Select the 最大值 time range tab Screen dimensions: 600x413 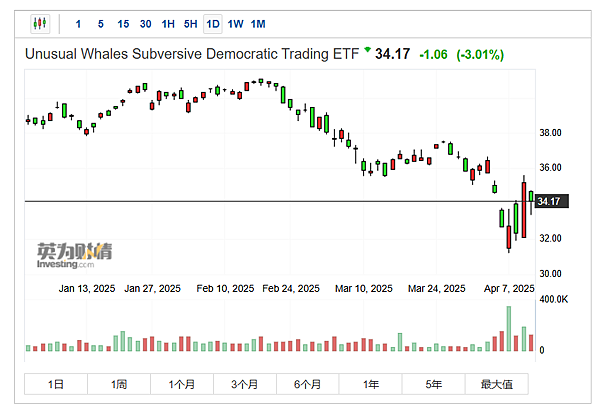[x=497, y=384]
